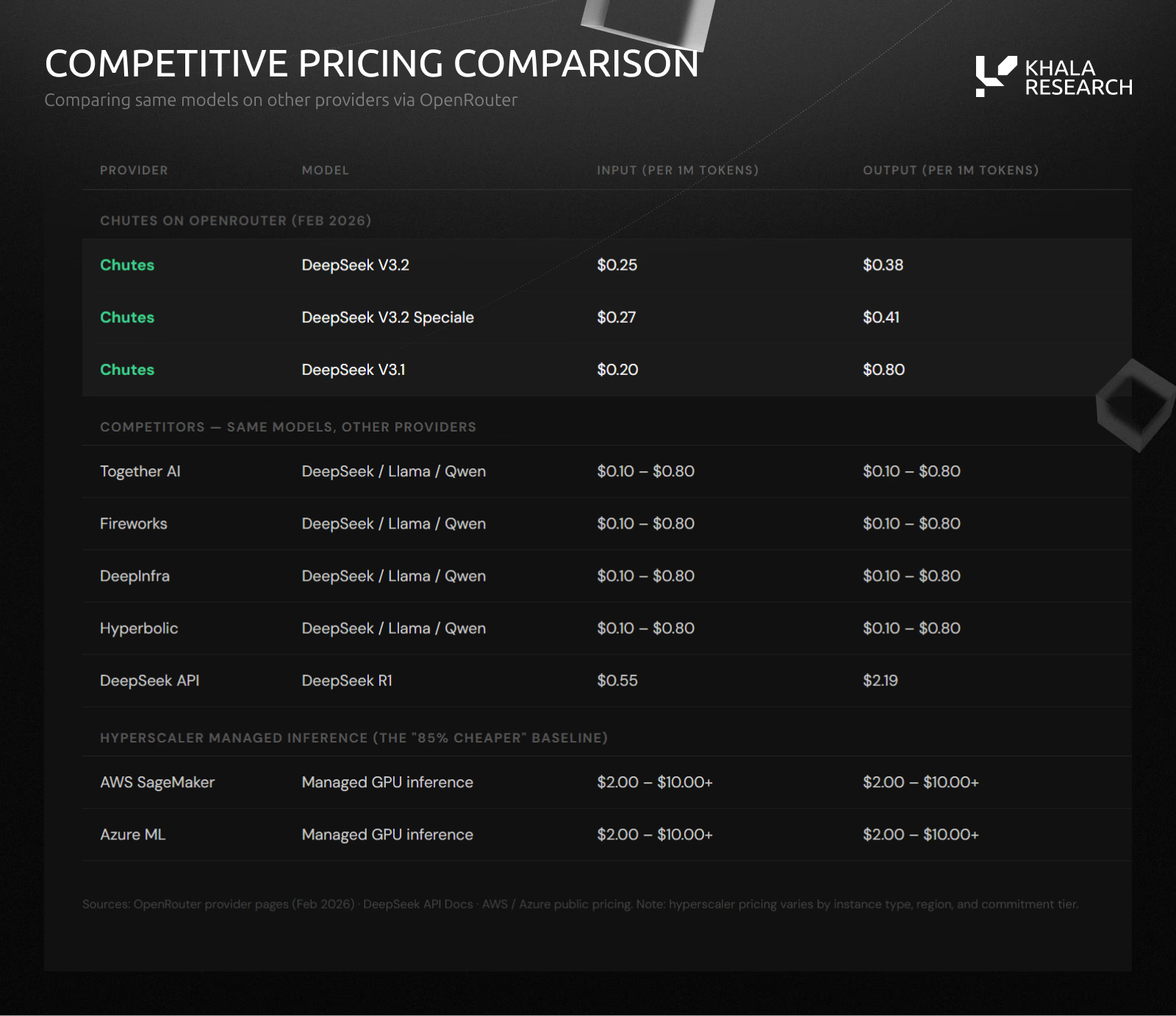1176x1016 pixels.
Task: Click the DeepSeek R1 model cell
Action: [x=347, y=681]
